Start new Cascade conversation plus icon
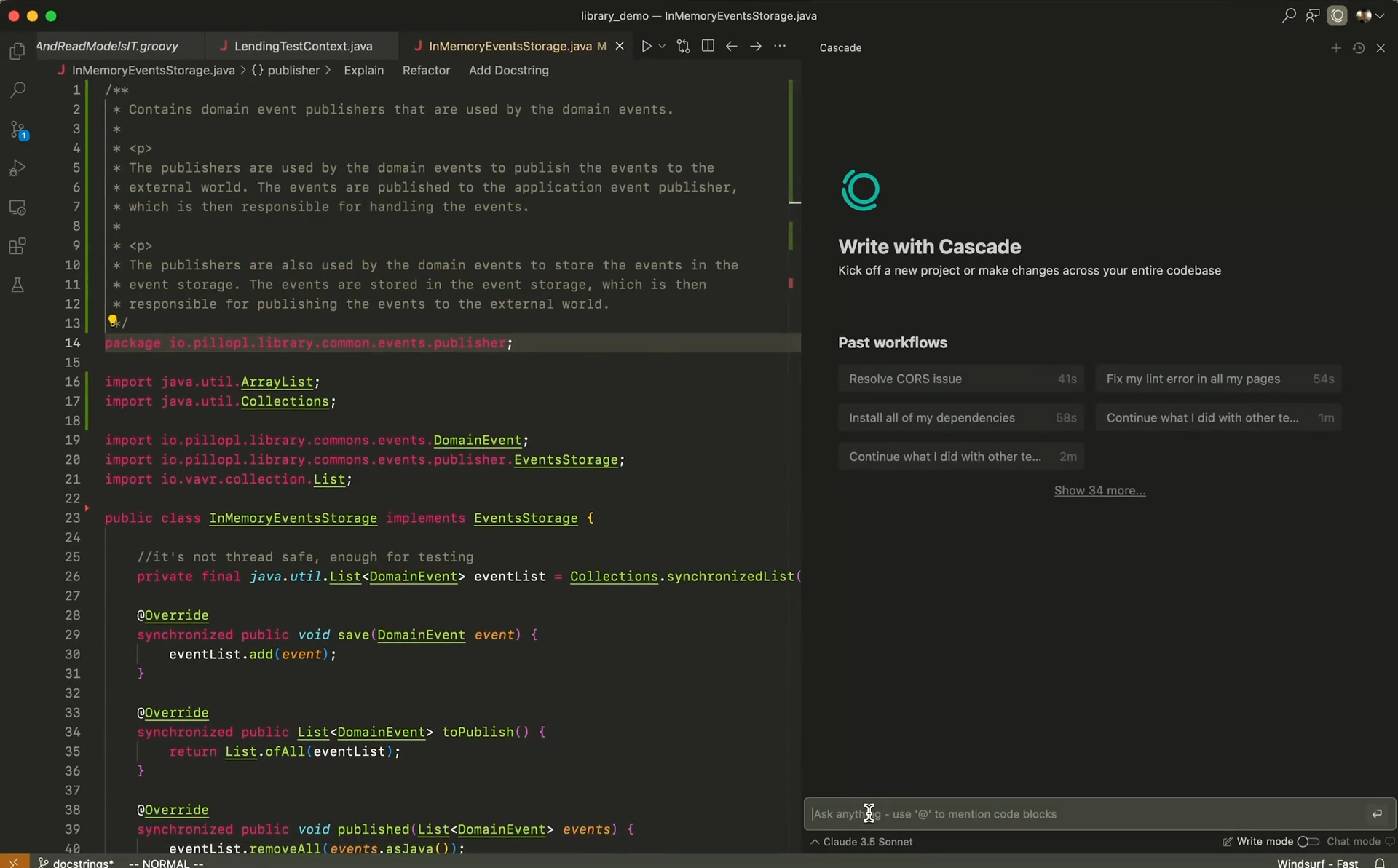1398x868 pixels. pos(1335,48)
